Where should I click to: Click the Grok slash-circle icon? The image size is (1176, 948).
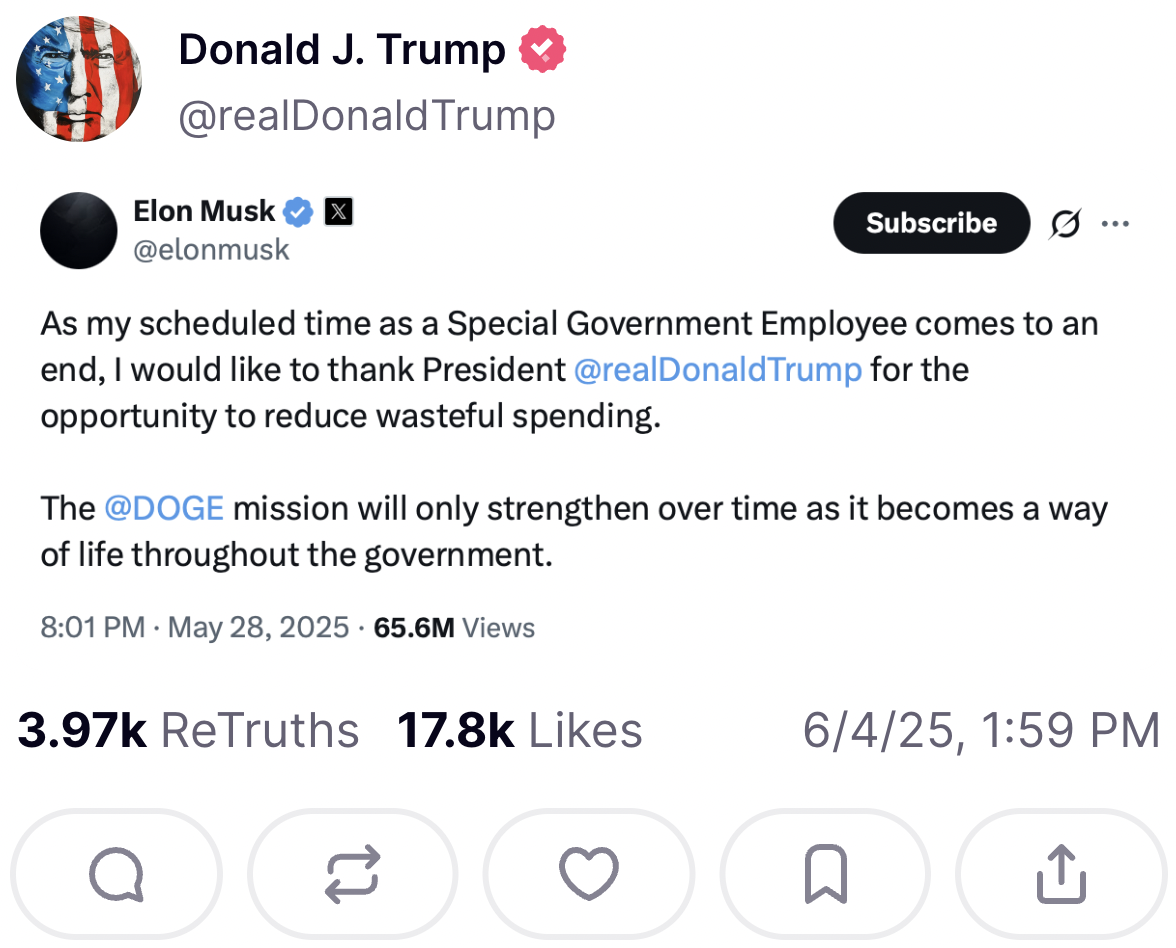[1064, 224]
